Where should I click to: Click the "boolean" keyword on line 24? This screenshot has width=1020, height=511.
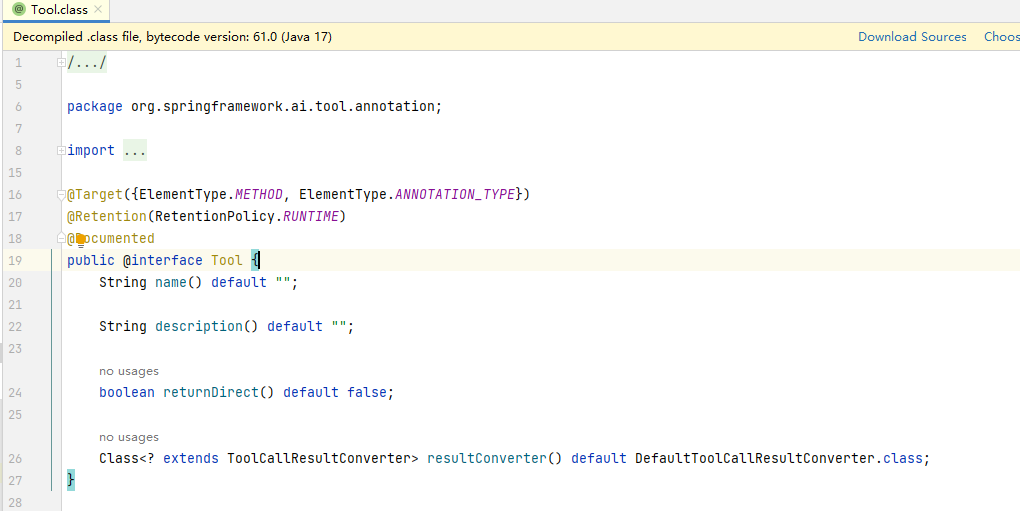127,393
